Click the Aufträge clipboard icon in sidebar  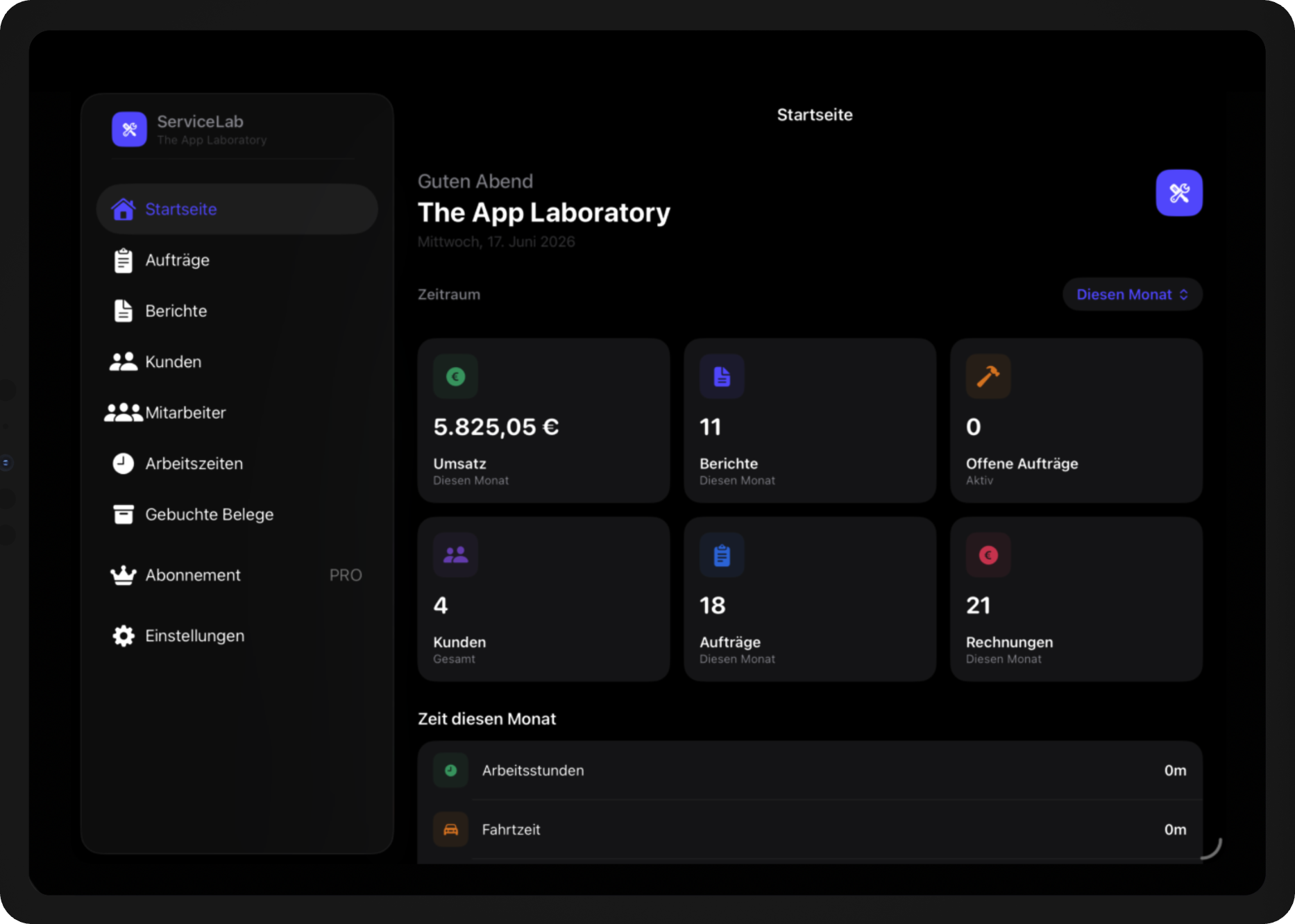coord(124,260)
